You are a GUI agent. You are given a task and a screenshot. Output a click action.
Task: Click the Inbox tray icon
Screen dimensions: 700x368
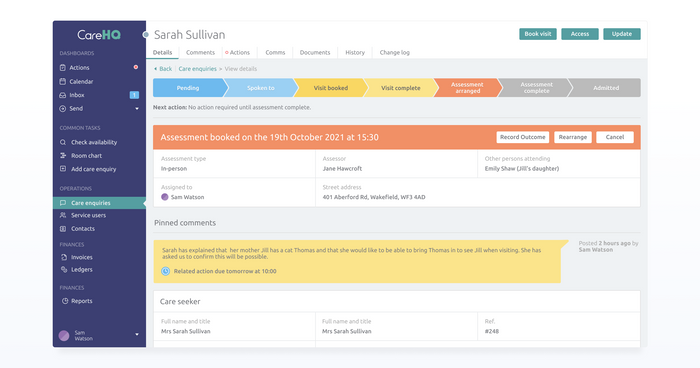point(62,95)
